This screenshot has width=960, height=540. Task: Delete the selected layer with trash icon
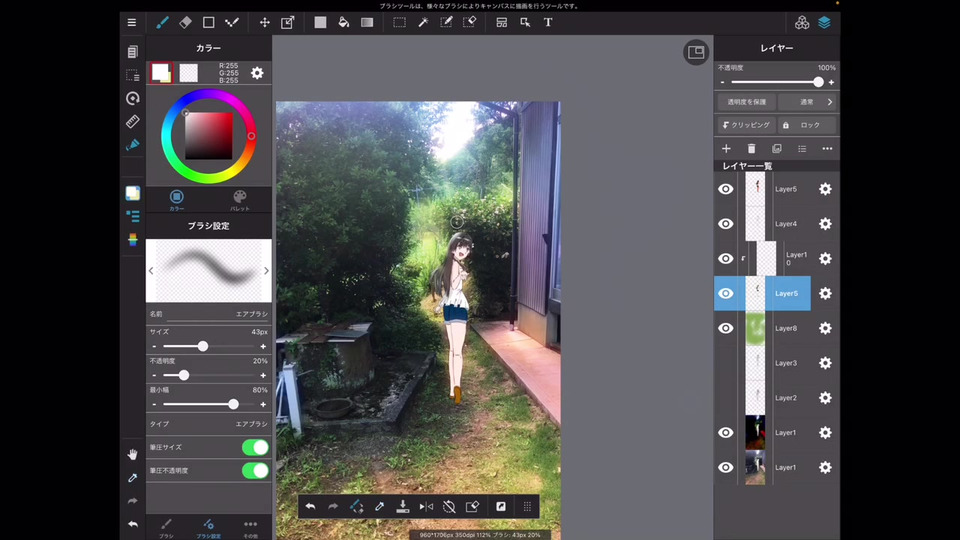(x=751, y=149)
